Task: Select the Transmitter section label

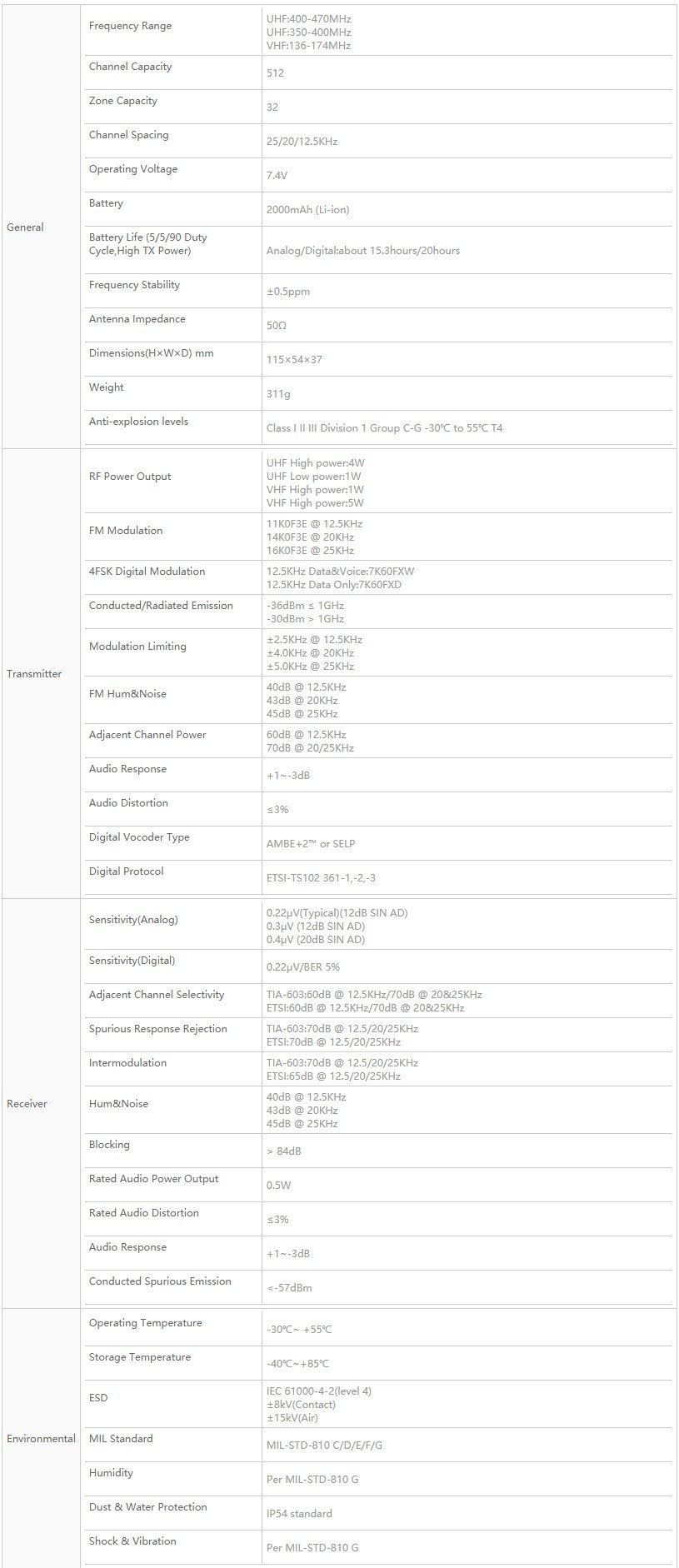Action: tap(34, 673)
